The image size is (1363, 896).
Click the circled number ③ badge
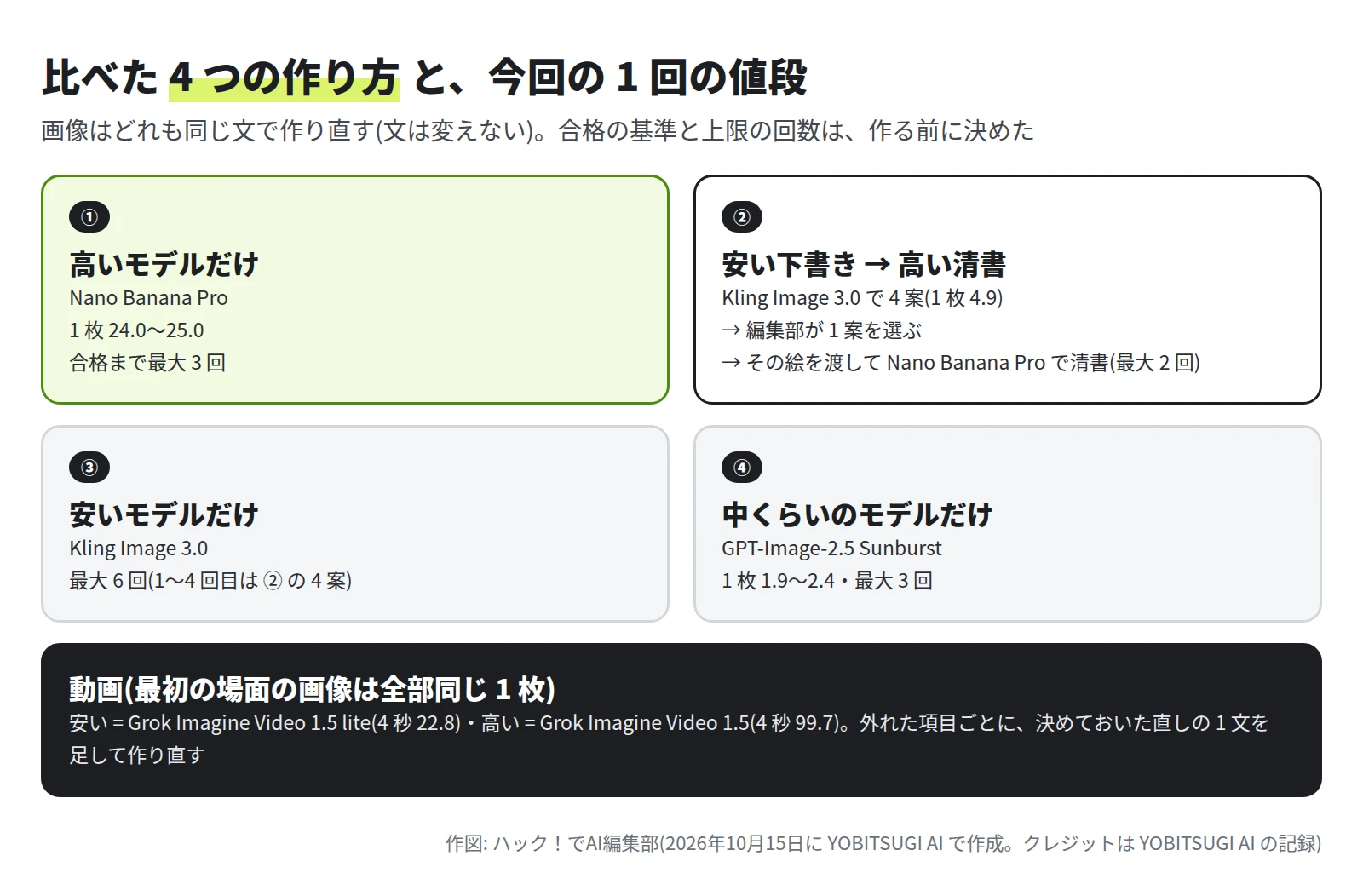tap(89, 468)
